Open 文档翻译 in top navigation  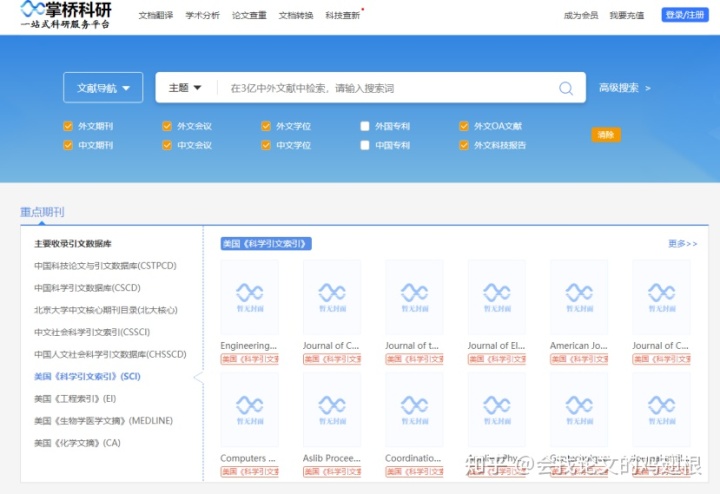(x=156, y=15)
